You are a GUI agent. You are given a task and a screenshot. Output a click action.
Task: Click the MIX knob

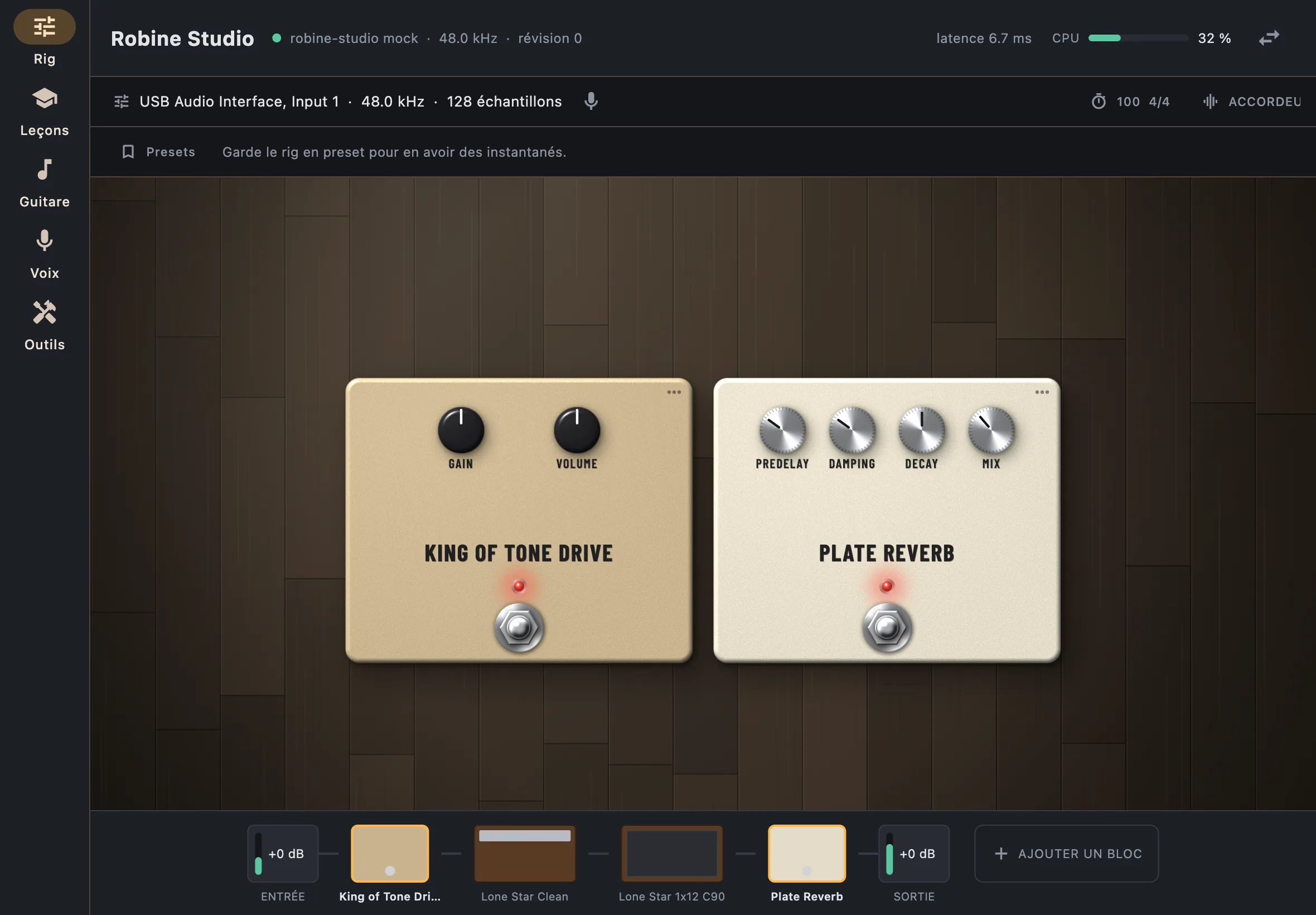click(x=991, y=430)
